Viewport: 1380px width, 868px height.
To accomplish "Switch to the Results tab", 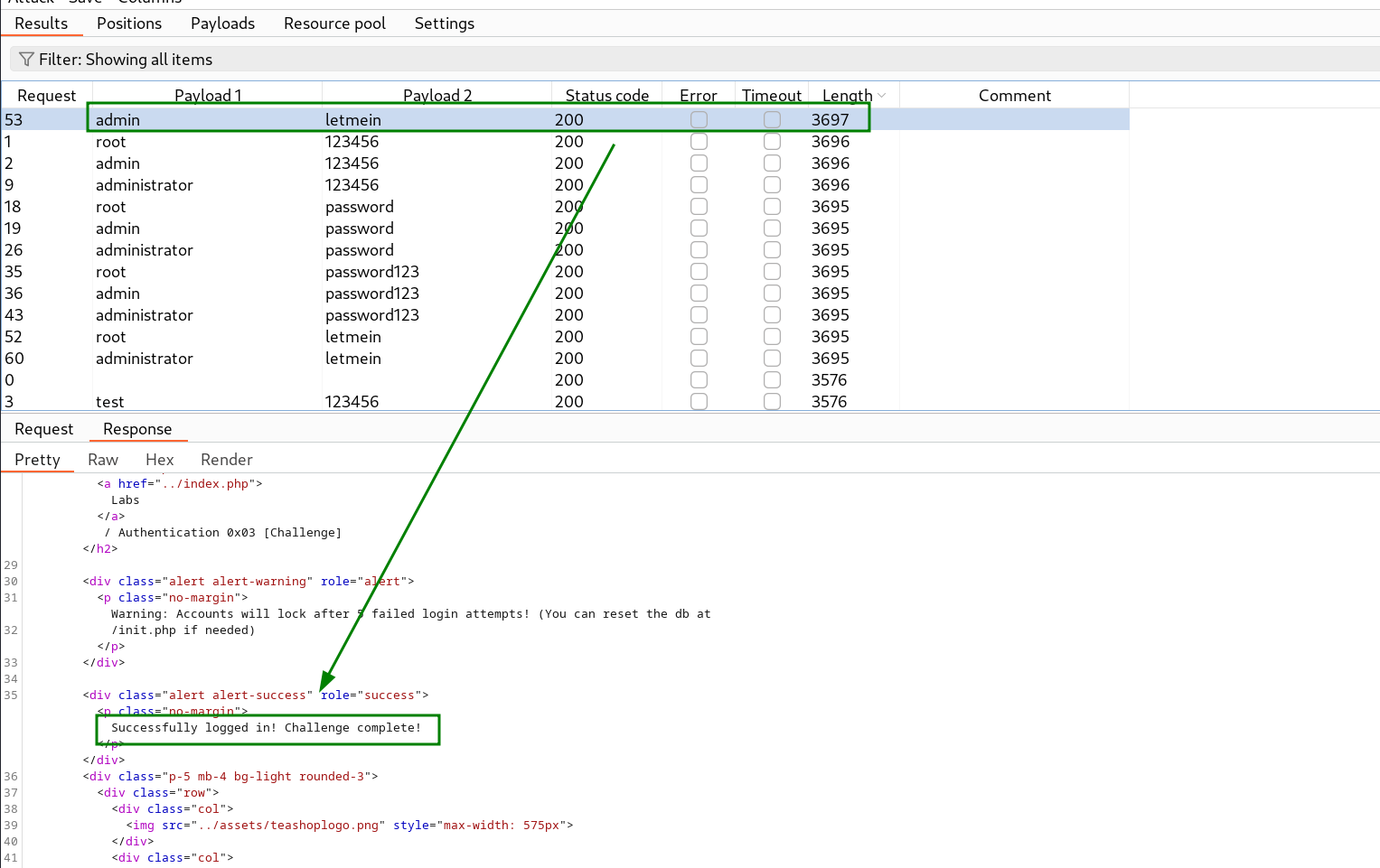I will click(x=42, y=23).
